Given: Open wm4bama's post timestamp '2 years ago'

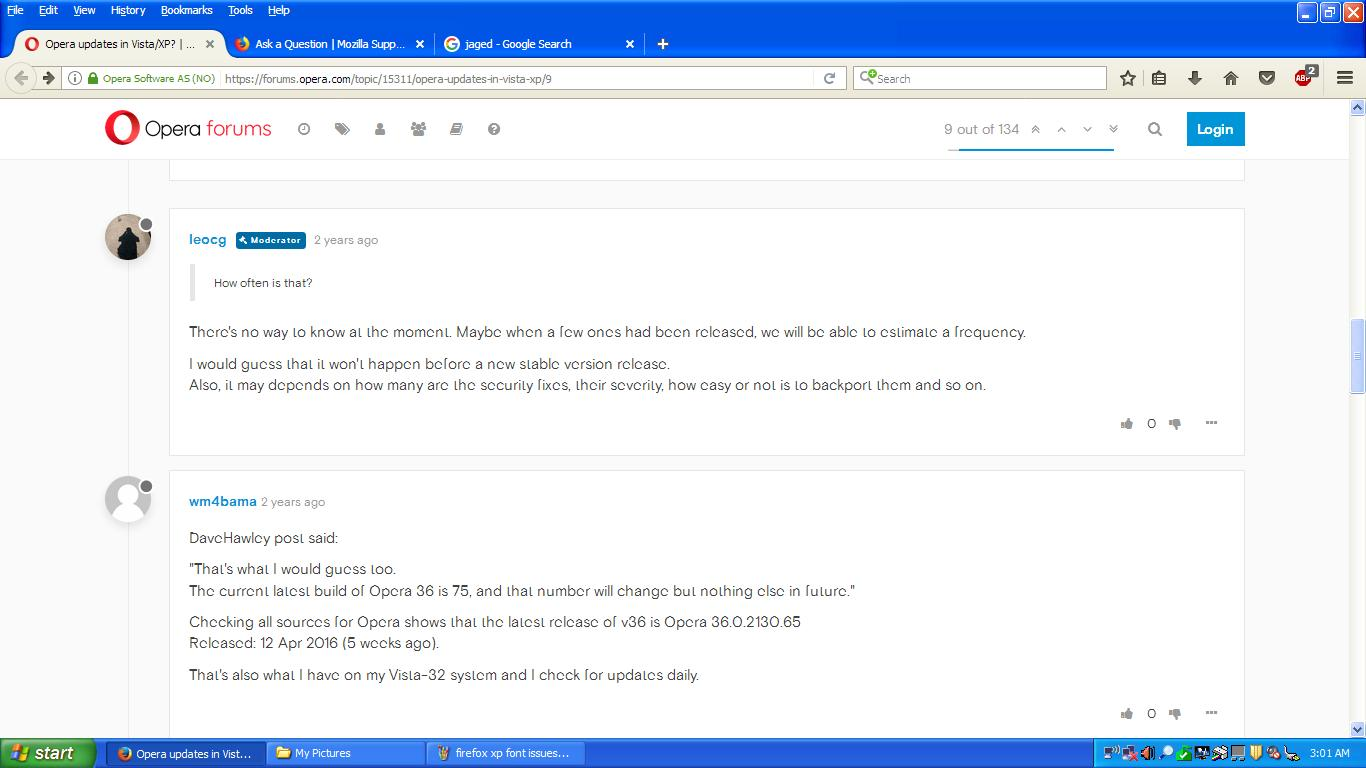Looking at the screenshot, I should [x=293, y=502].
